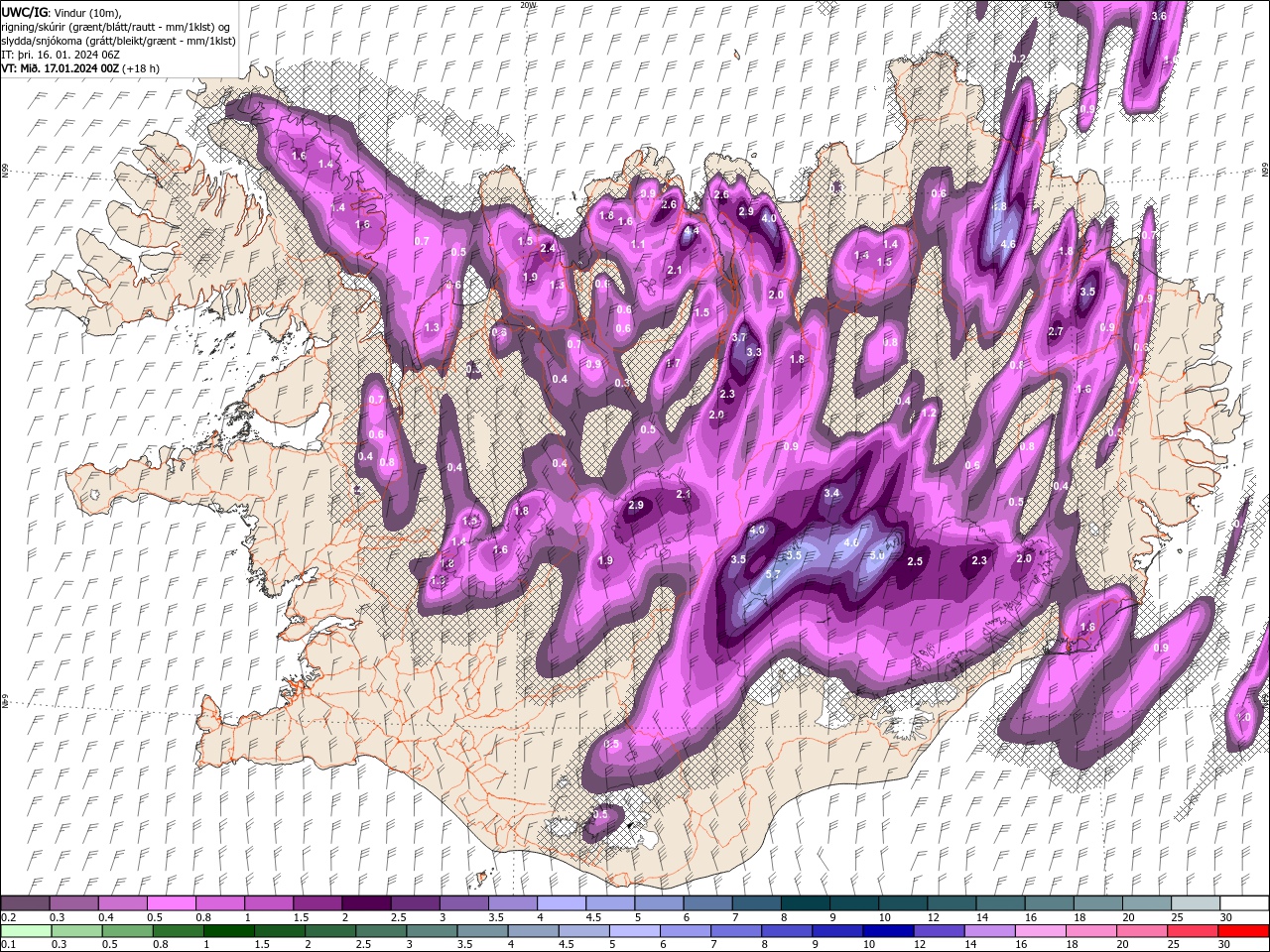1270x952 pixels.
Task: Pick the darkest green 1–1.5 rain scale swatch
Action: 229,931
